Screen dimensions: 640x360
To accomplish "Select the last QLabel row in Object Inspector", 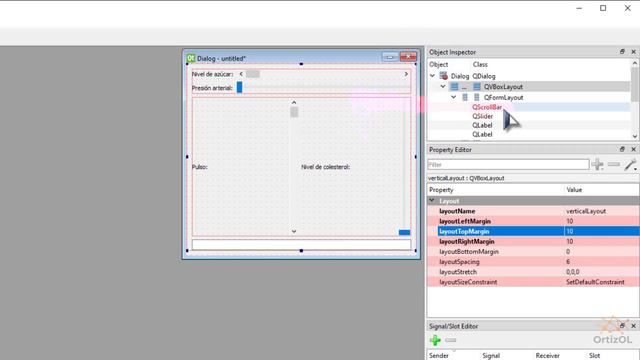I will (529, 134).
